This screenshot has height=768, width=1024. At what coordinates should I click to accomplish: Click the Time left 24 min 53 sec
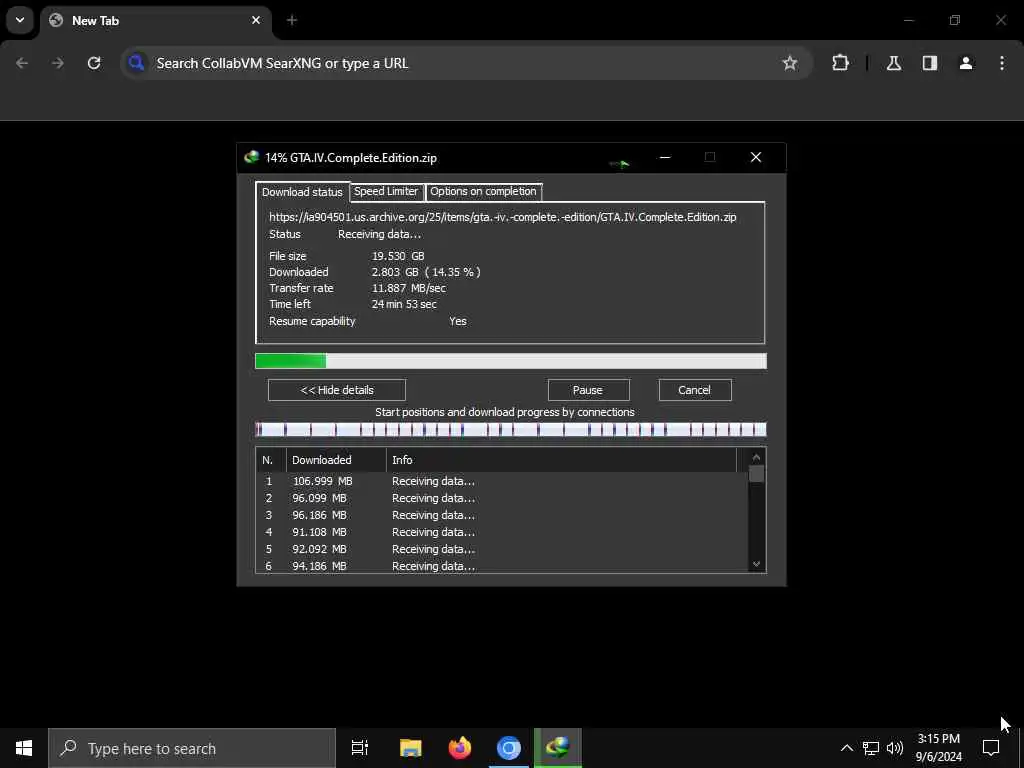click(404, 304)
